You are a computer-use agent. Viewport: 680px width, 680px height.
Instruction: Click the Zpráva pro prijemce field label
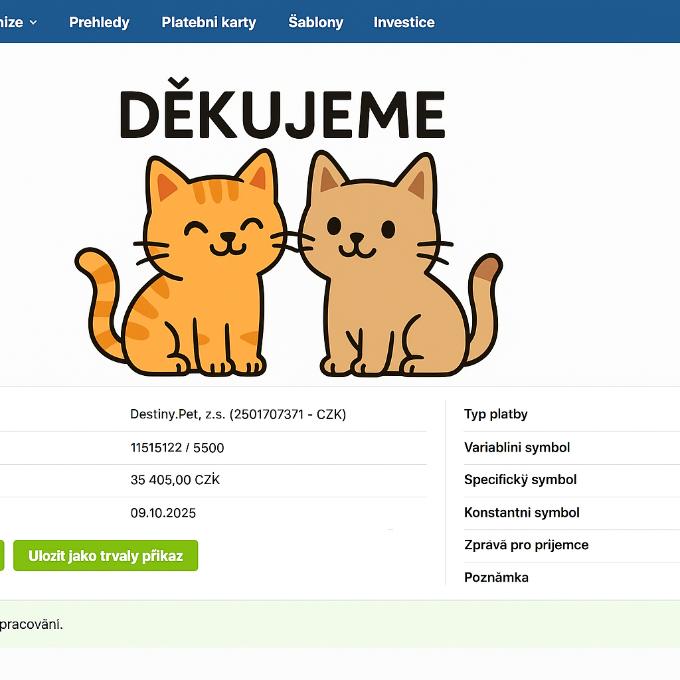coord(526,545)
